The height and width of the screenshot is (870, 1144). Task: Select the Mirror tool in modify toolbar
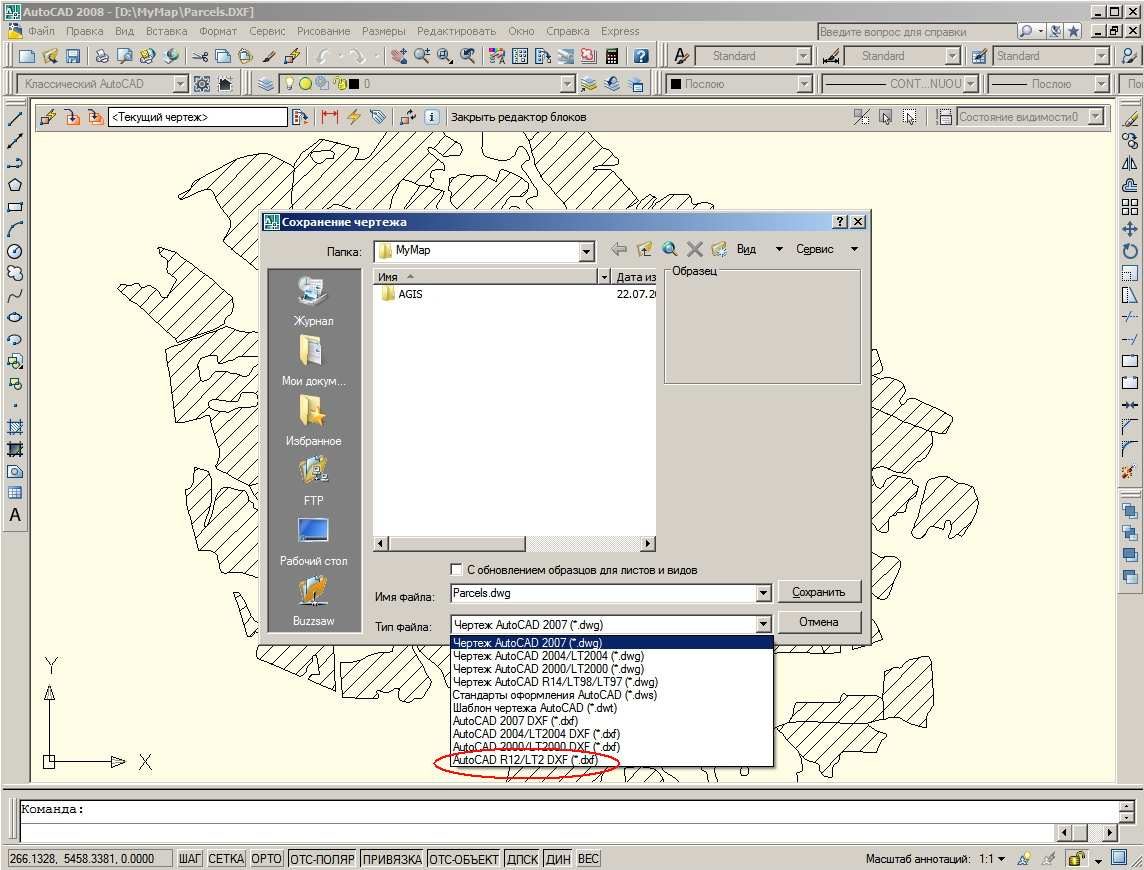[1129, 163]
